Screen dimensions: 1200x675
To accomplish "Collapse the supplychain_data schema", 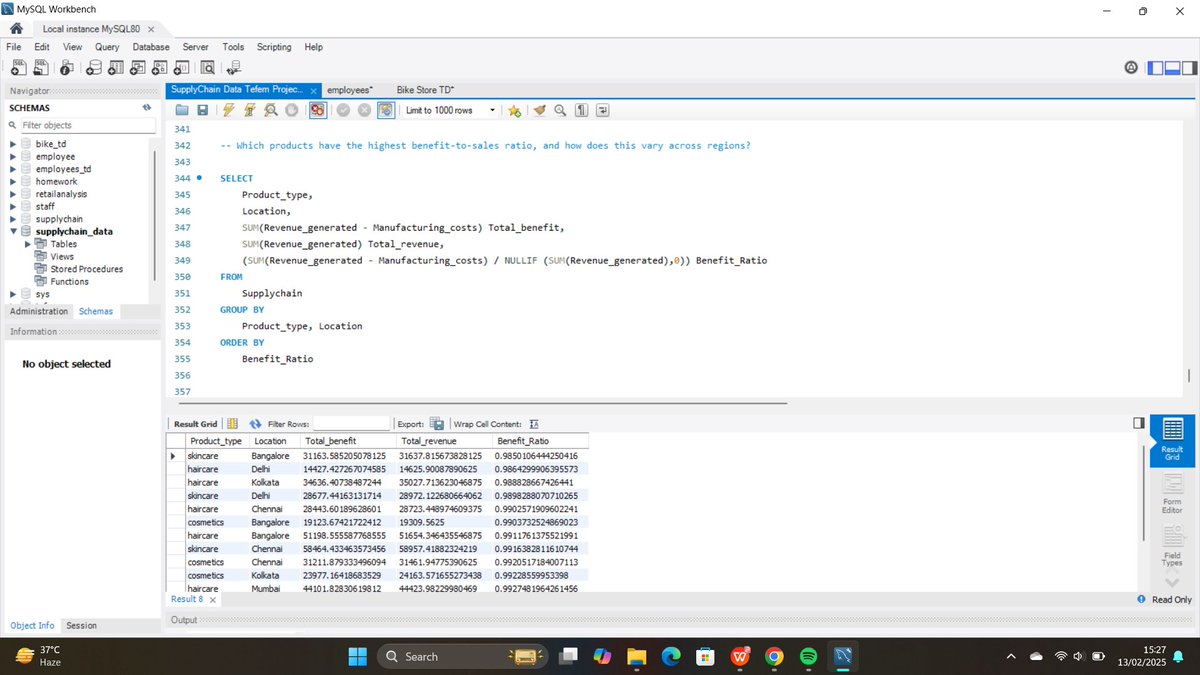I will [x=13, y=231].
